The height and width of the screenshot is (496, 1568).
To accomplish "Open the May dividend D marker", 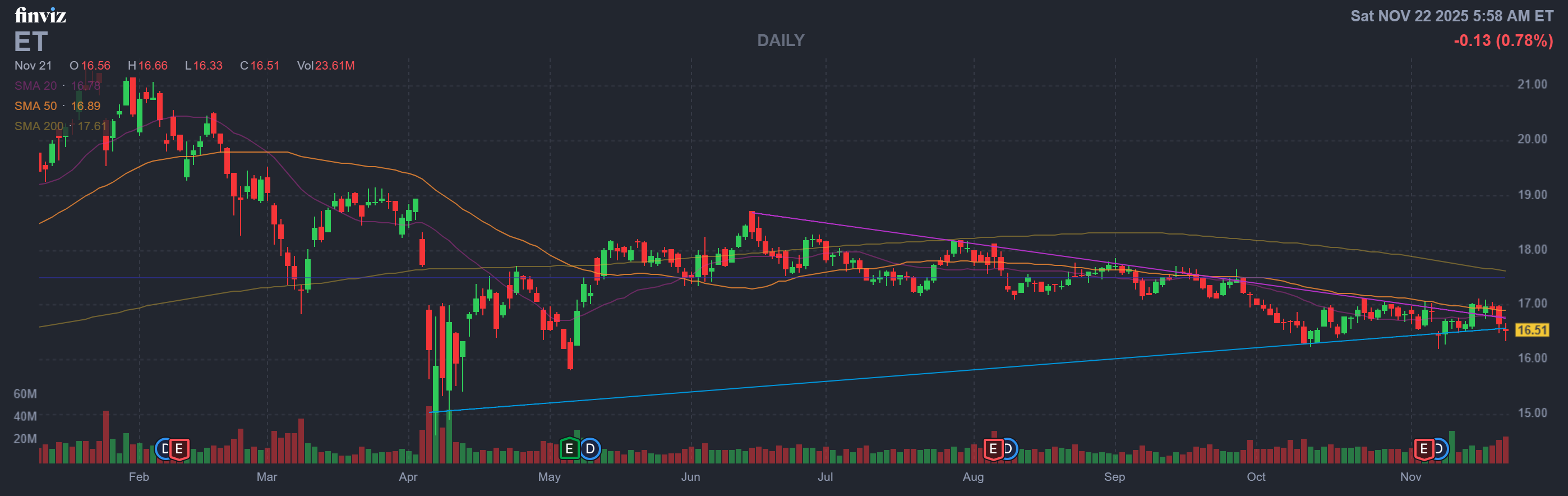I will [x=590, y=449].
